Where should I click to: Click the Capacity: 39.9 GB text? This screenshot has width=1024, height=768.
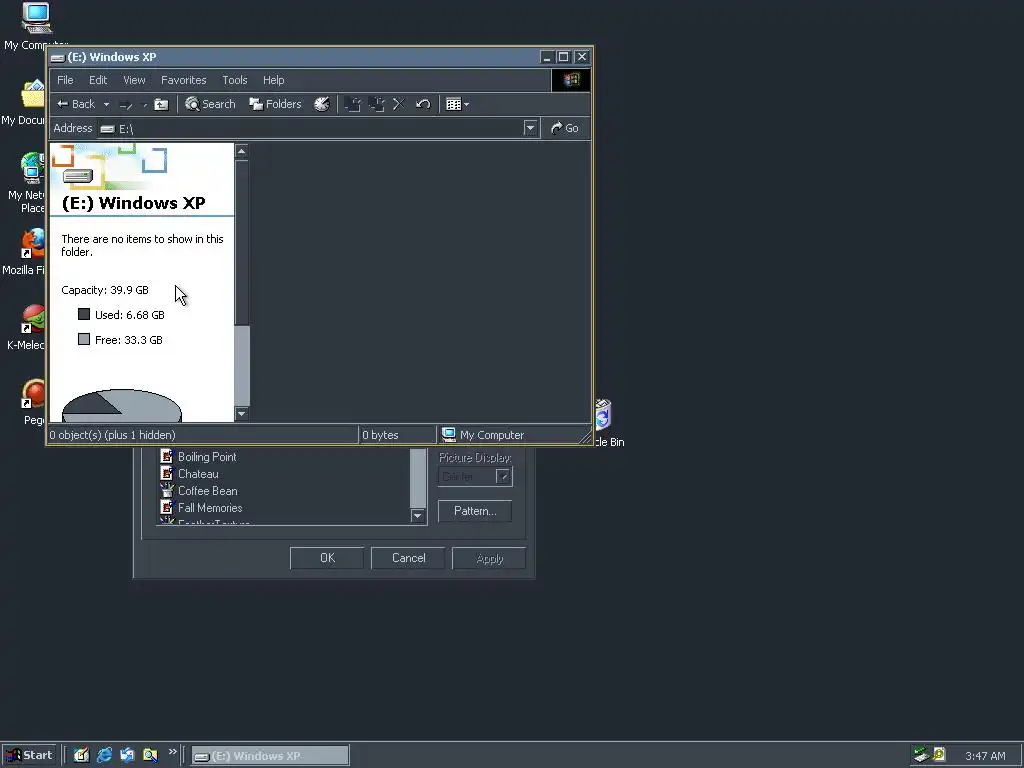coord(105,290)
